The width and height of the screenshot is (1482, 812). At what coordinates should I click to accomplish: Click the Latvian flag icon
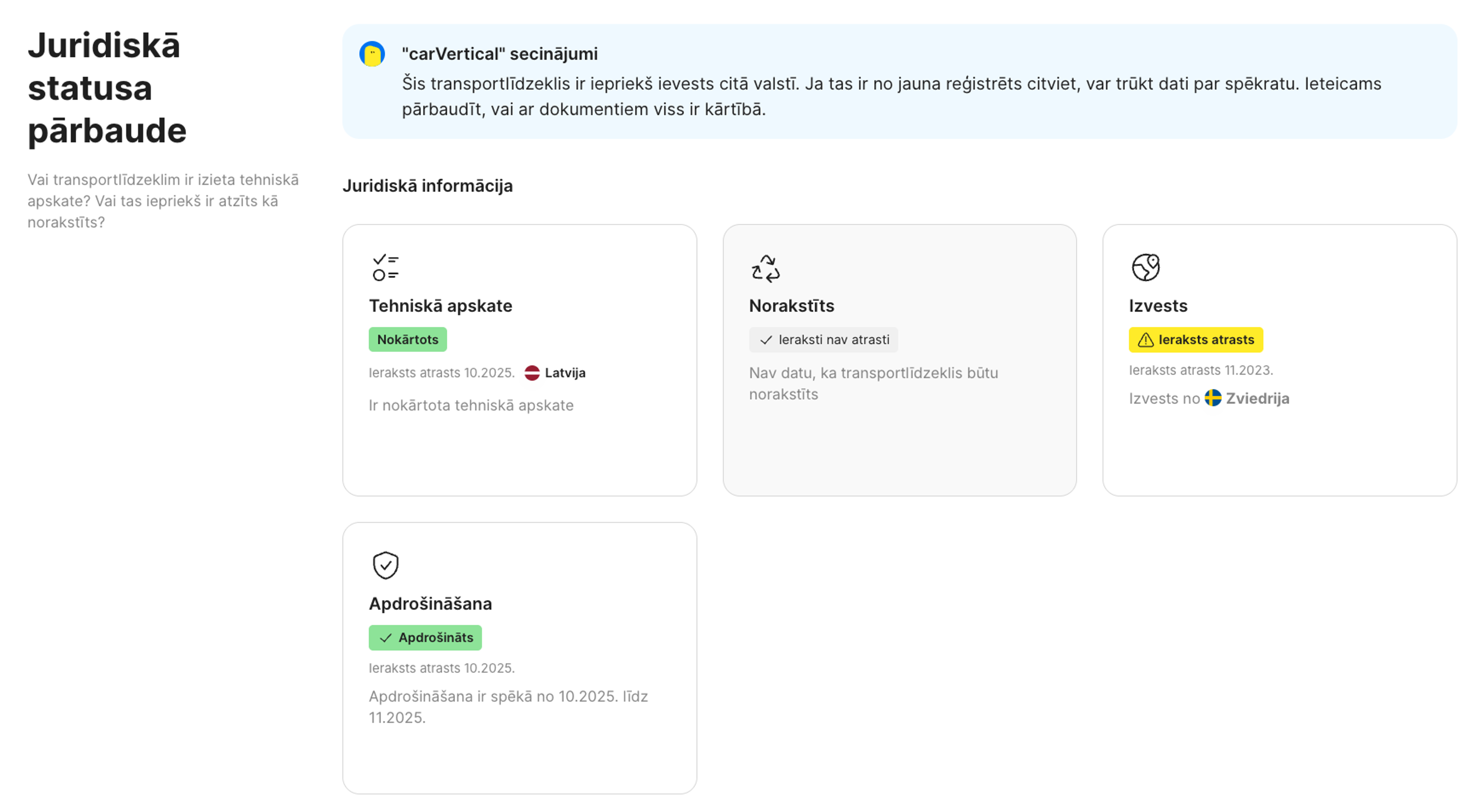coord(531,373)
